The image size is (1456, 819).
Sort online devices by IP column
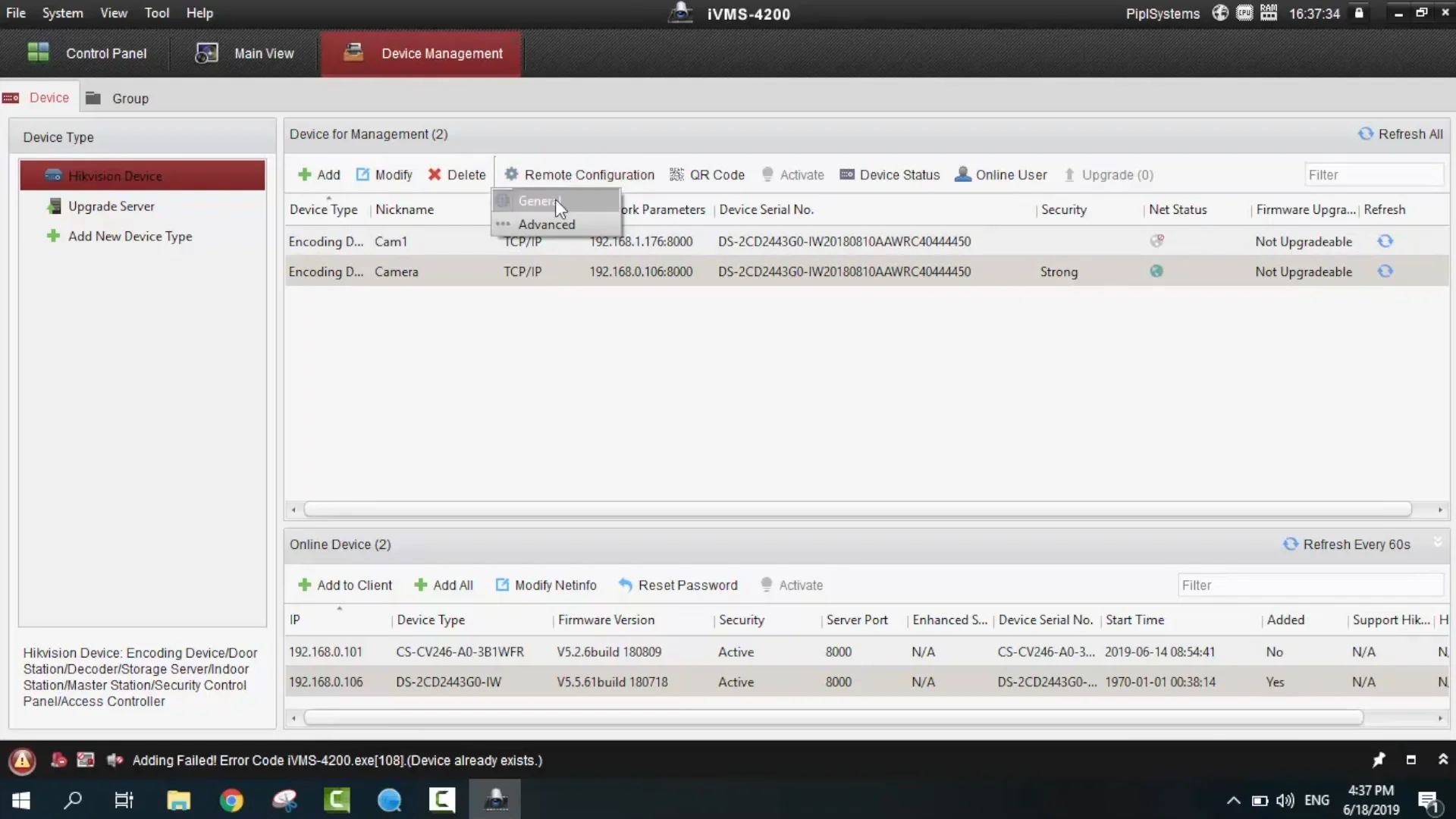[294, 620]
